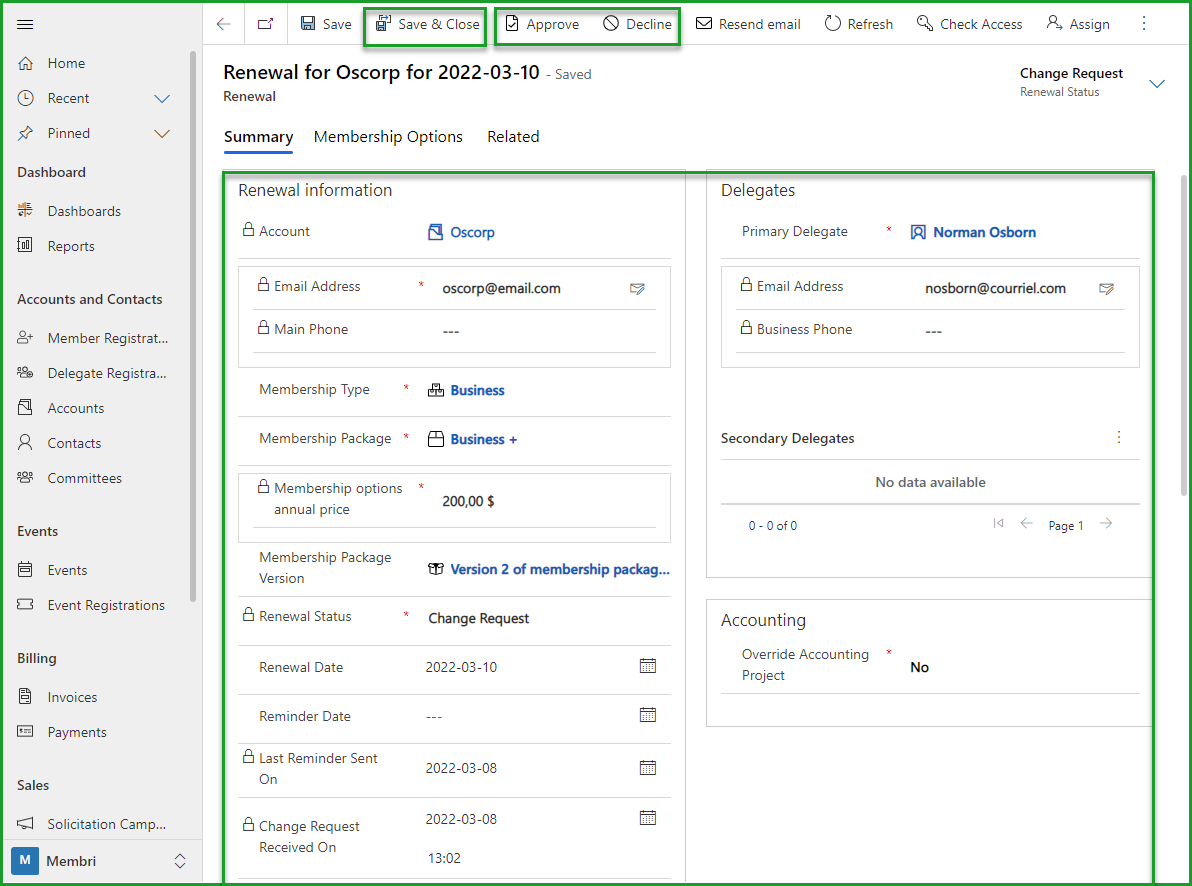
Task: Click the back arrow in command bar
Action: tap(224, 24)
